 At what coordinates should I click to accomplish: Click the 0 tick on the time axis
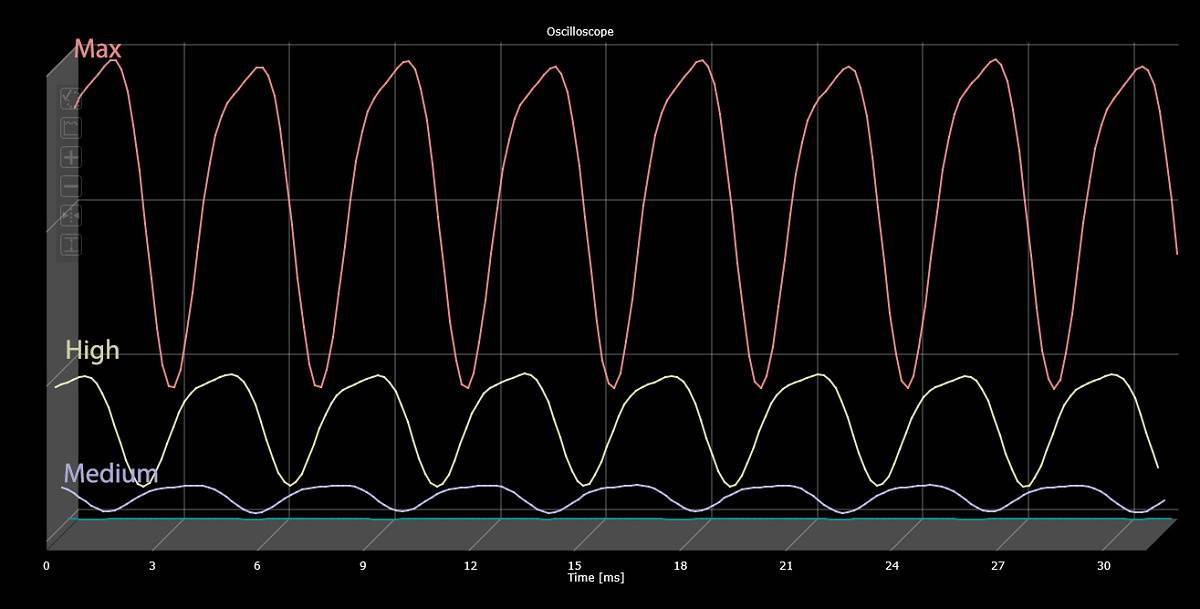(x=46, y=566)
